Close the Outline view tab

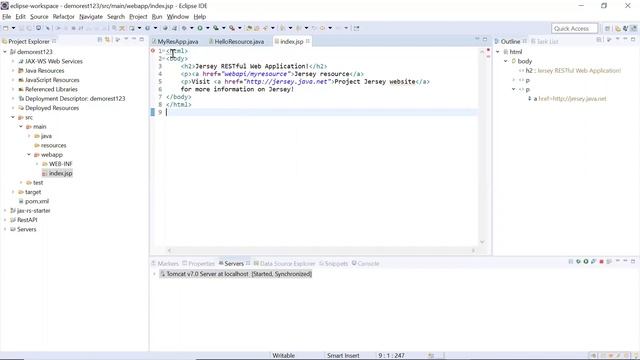coord(524,41)
